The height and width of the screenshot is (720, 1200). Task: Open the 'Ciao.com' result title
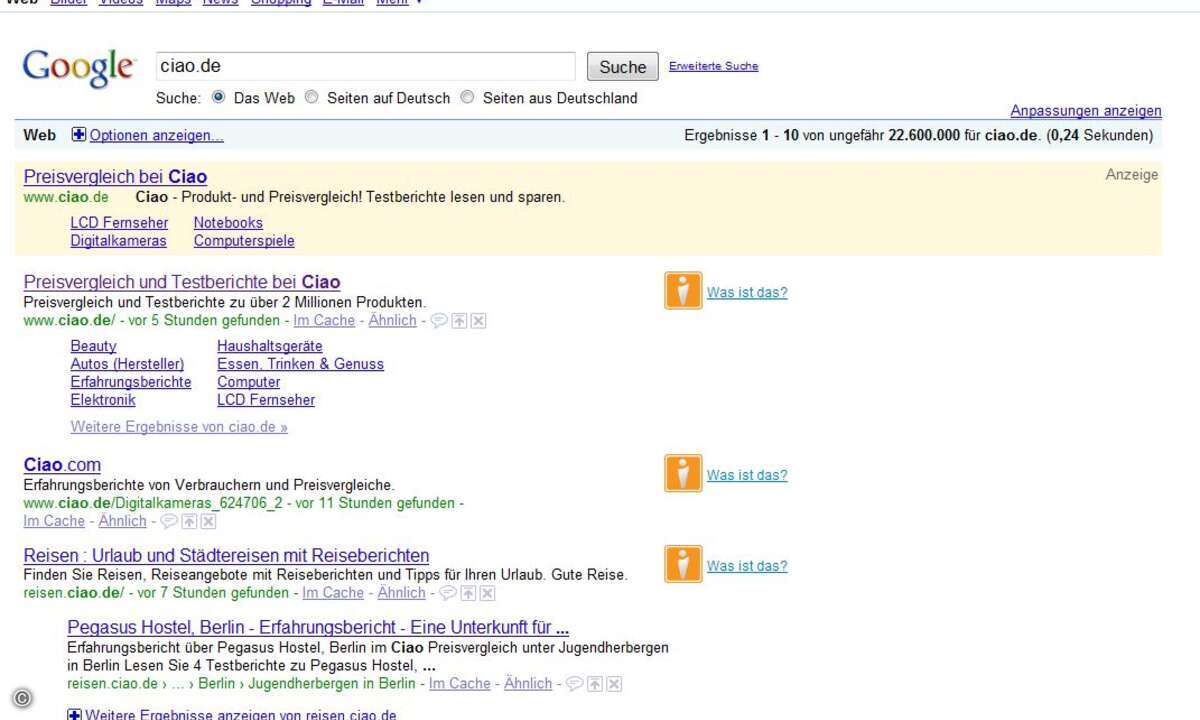click(62, 465)
